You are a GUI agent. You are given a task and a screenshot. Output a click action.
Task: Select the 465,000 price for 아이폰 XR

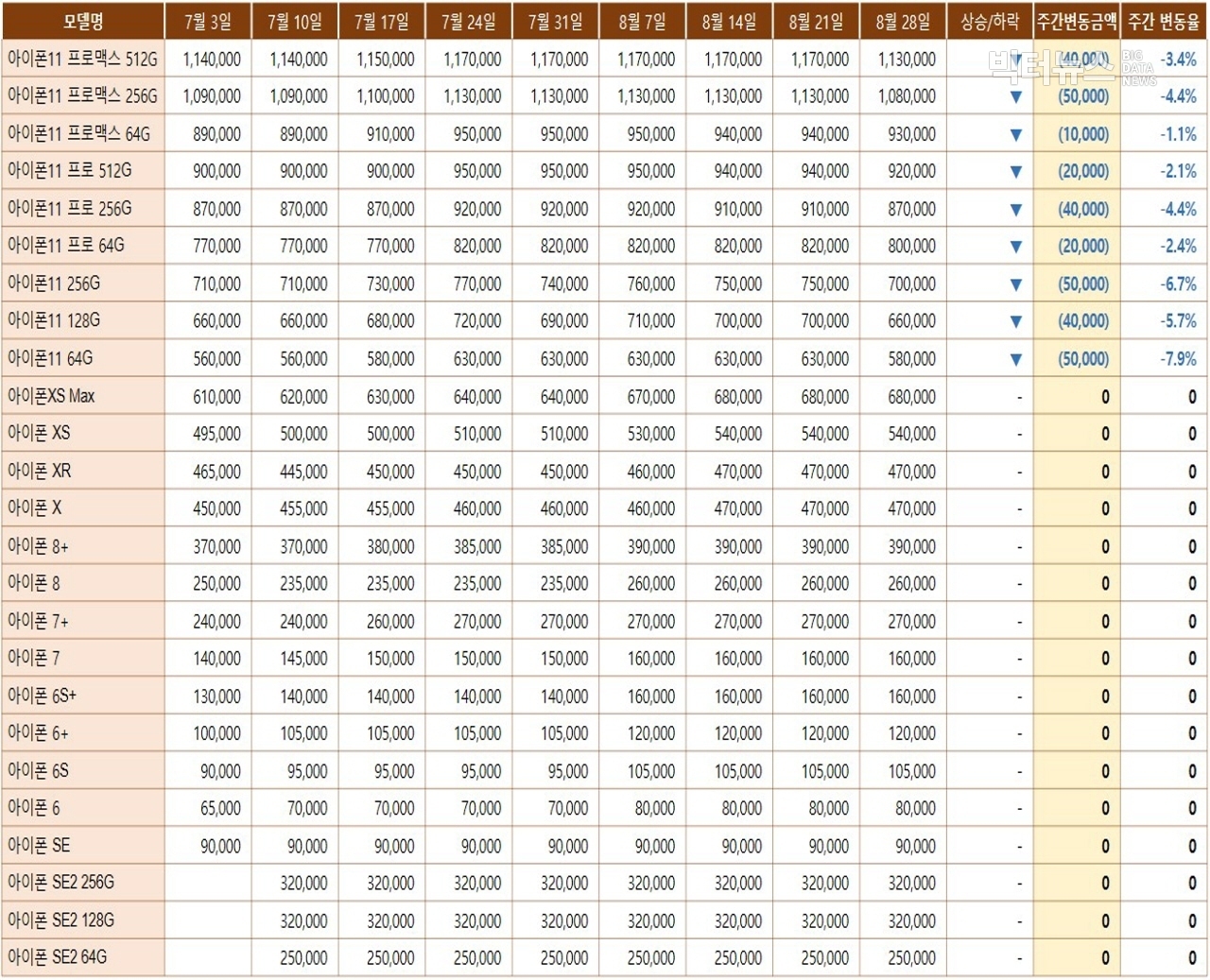217,472
